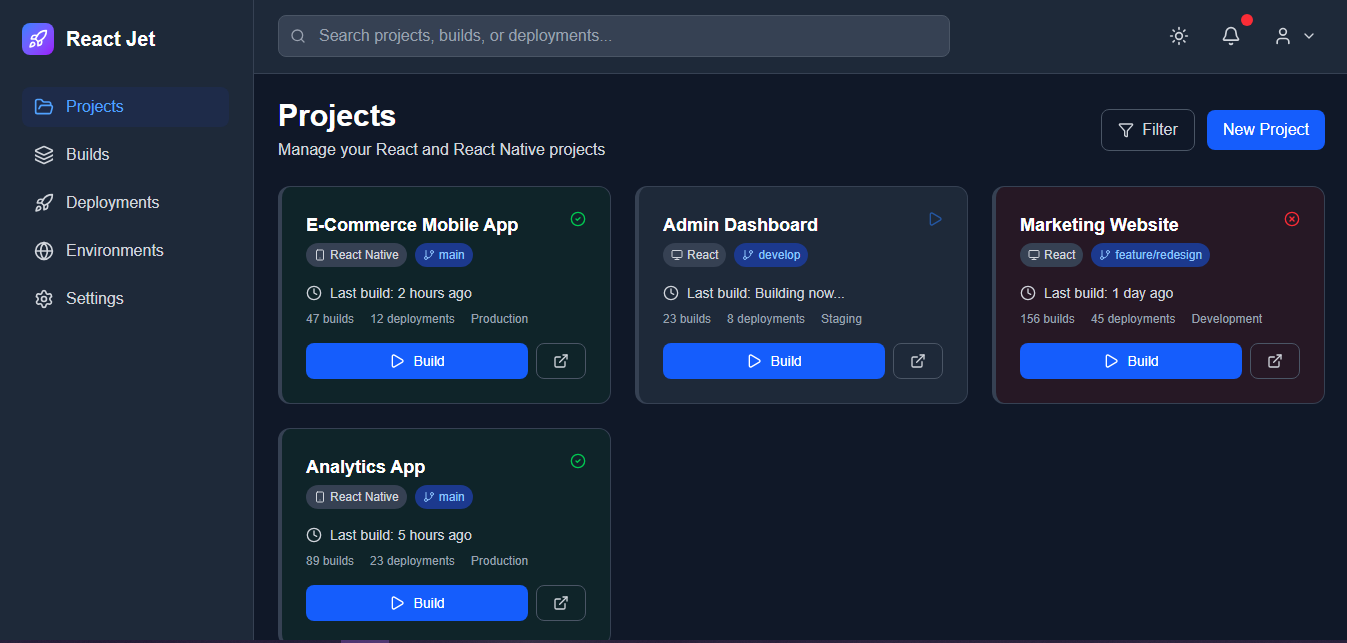Start Build for Analytics App
This screenshot has height=643, width=1347.
click(x=417, y=603)
